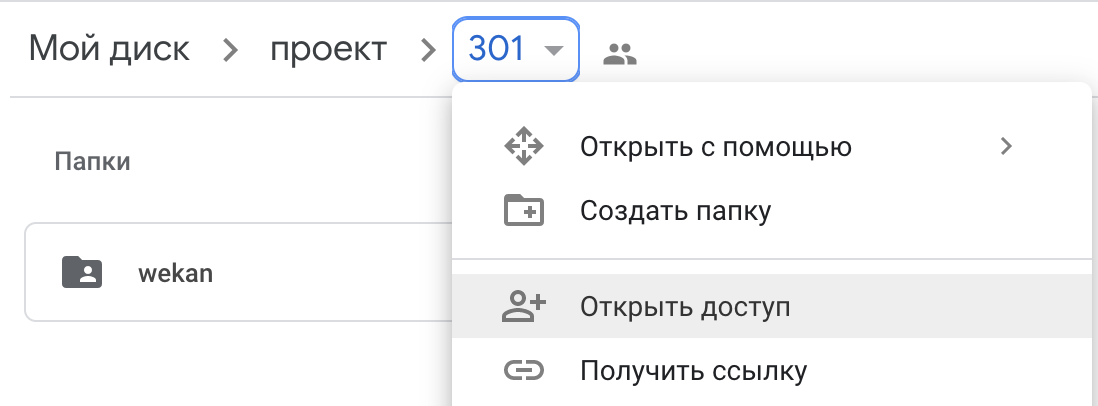Select the wekan folder name
This screenshot has height=406, width=1098.
tap(175, 273)
